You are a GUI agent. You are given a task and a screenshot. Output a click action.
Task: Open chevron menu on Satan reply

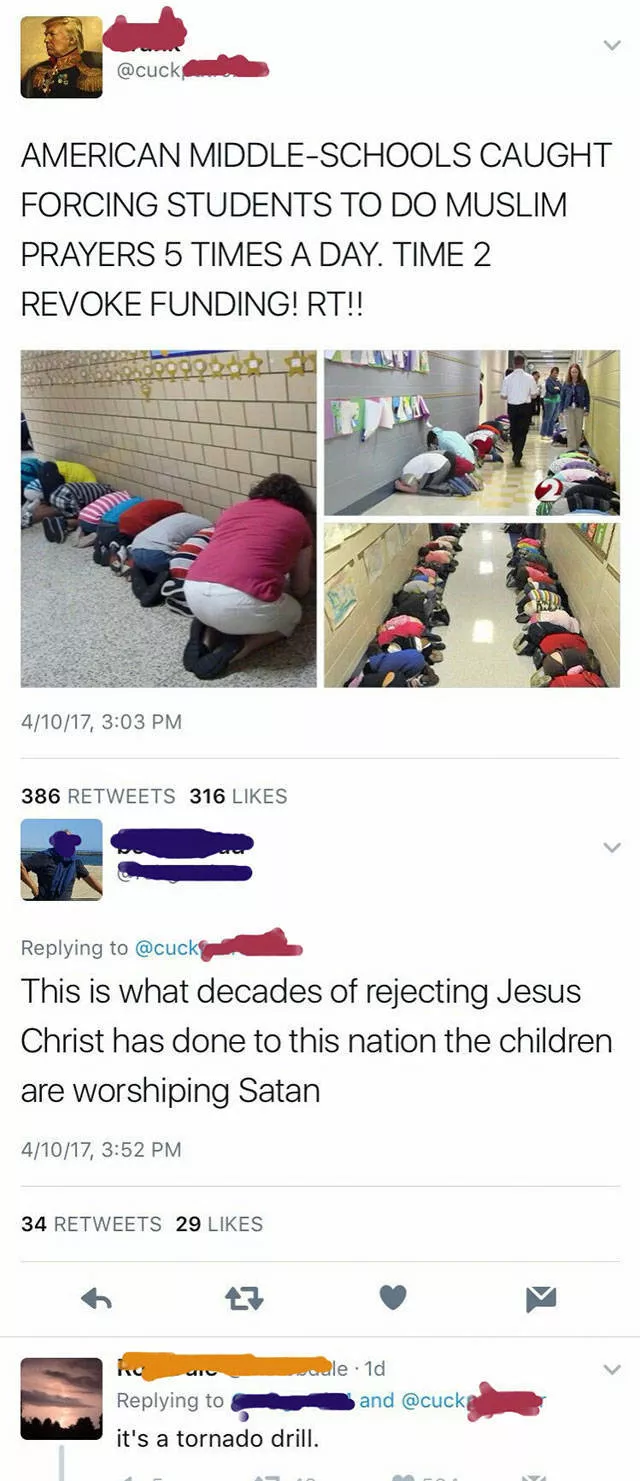coord(612,847)
